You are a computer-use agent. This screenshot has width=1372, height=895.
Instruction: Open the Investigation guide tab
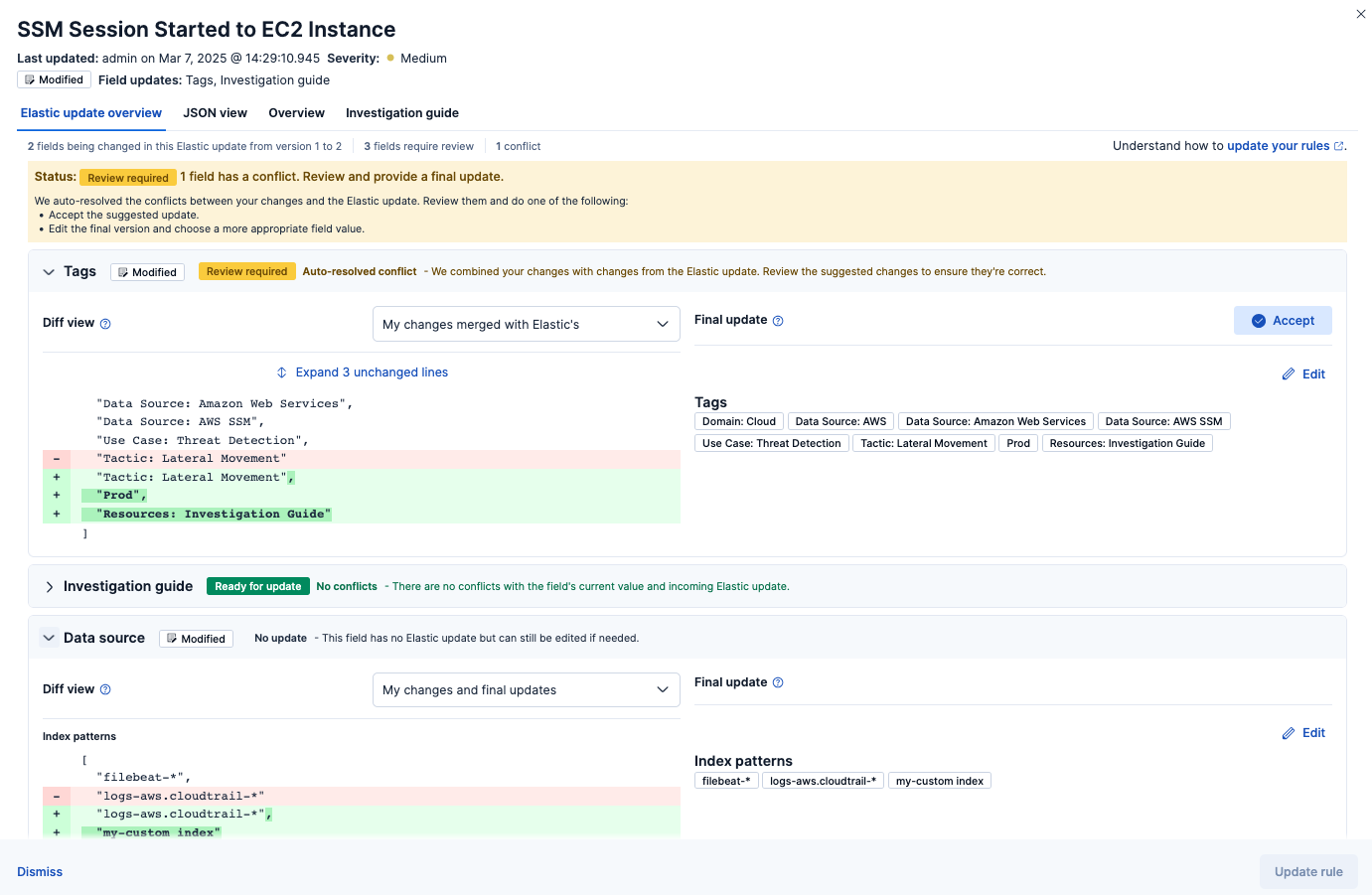point(402,113)
